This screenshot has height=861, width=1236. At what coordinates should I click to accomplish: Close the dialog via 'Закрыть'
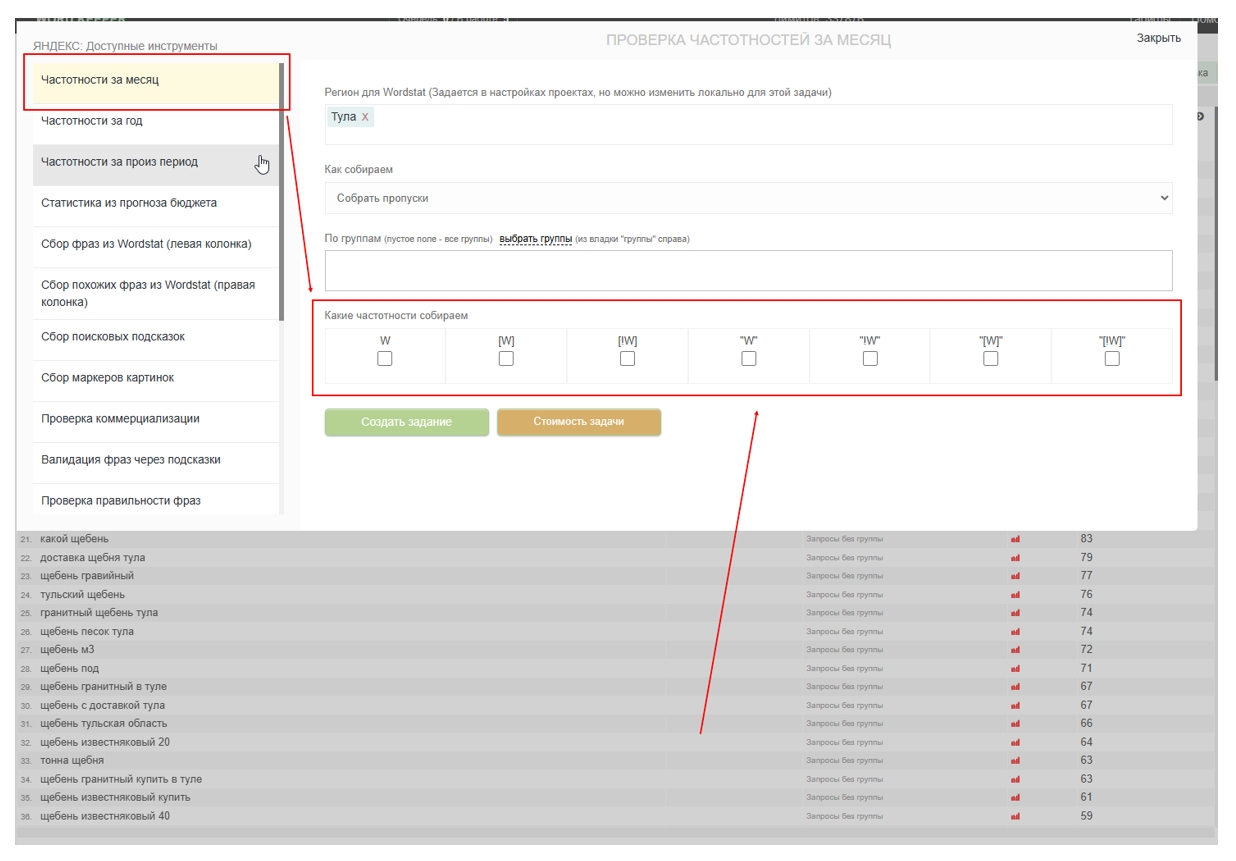point(1158,38)
